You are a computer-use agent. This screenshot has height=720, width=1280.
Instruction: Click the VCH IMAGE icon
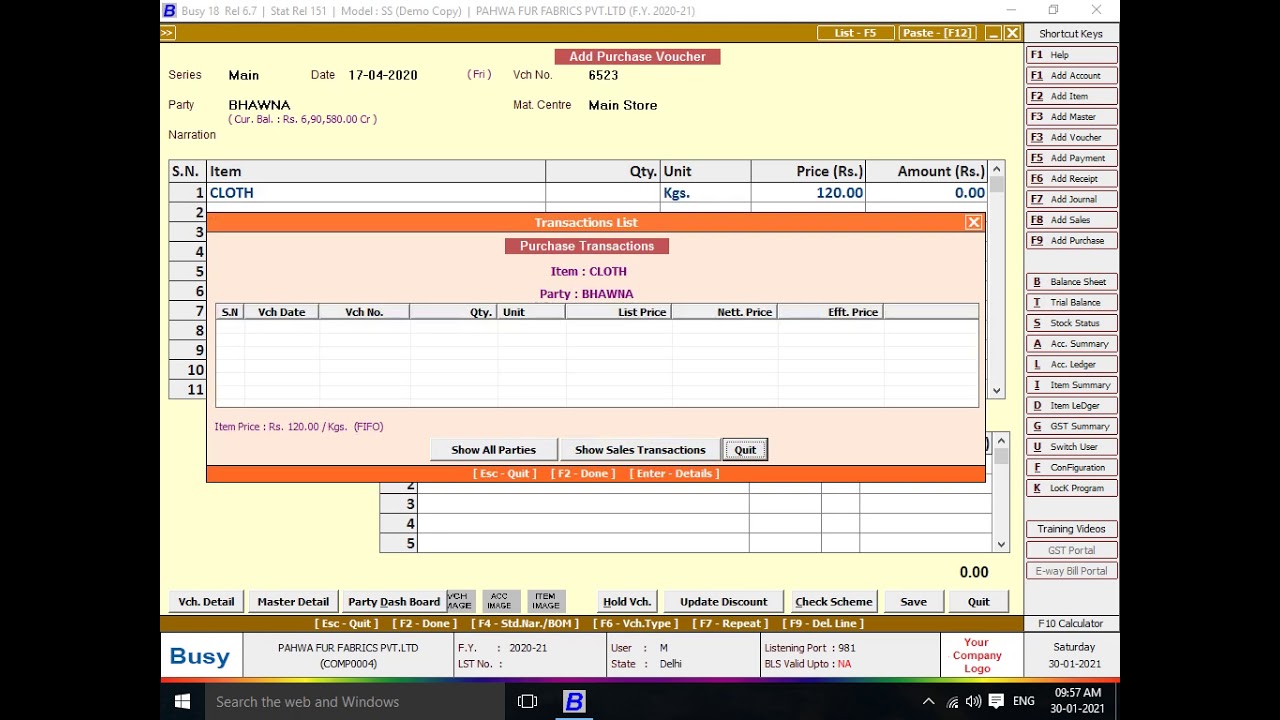pyautogui.click(x=459, y=601)
